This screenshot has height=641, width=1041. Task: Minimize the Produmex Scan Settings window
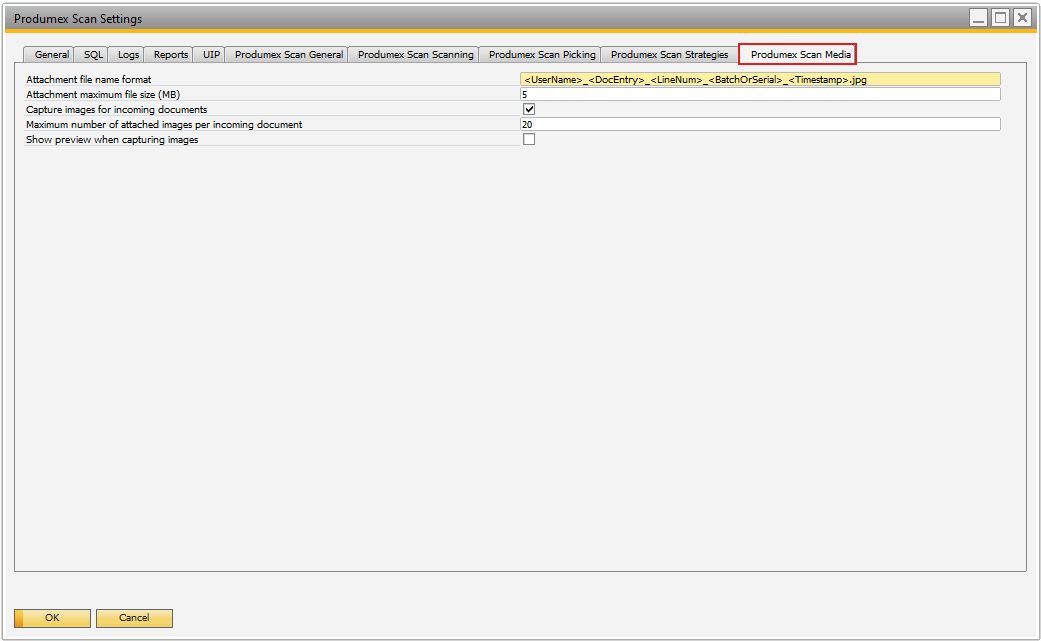coord(978,18)
